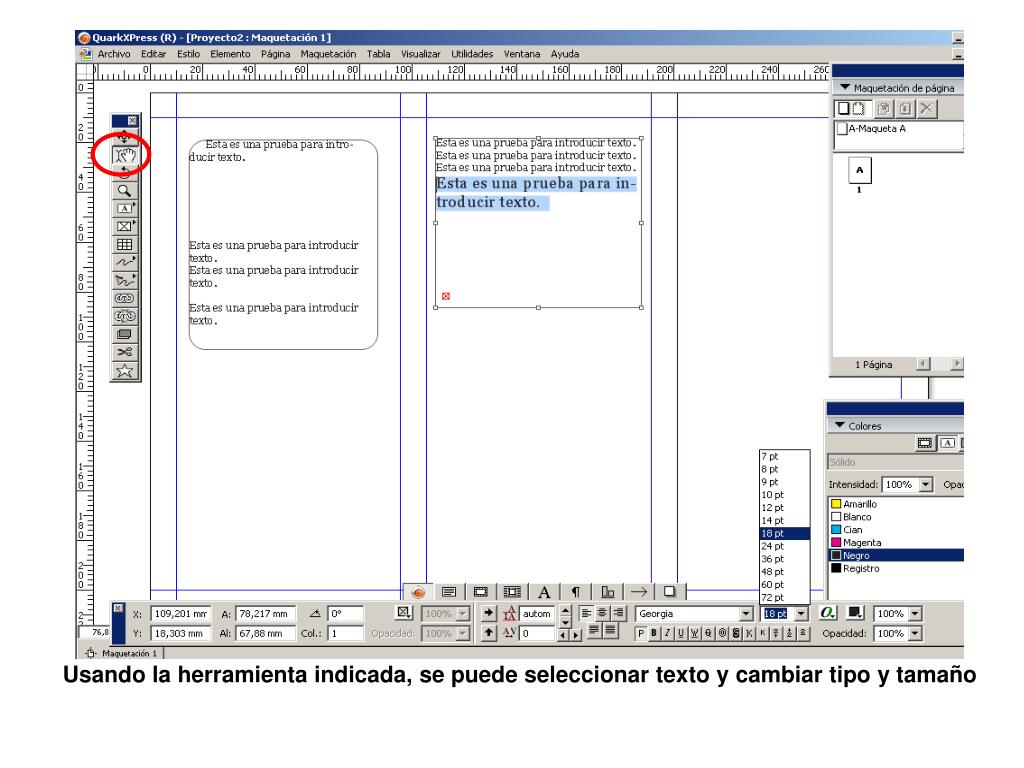Select the Composition zones tool
The image size is (1024, 768).
click(124, 334)
